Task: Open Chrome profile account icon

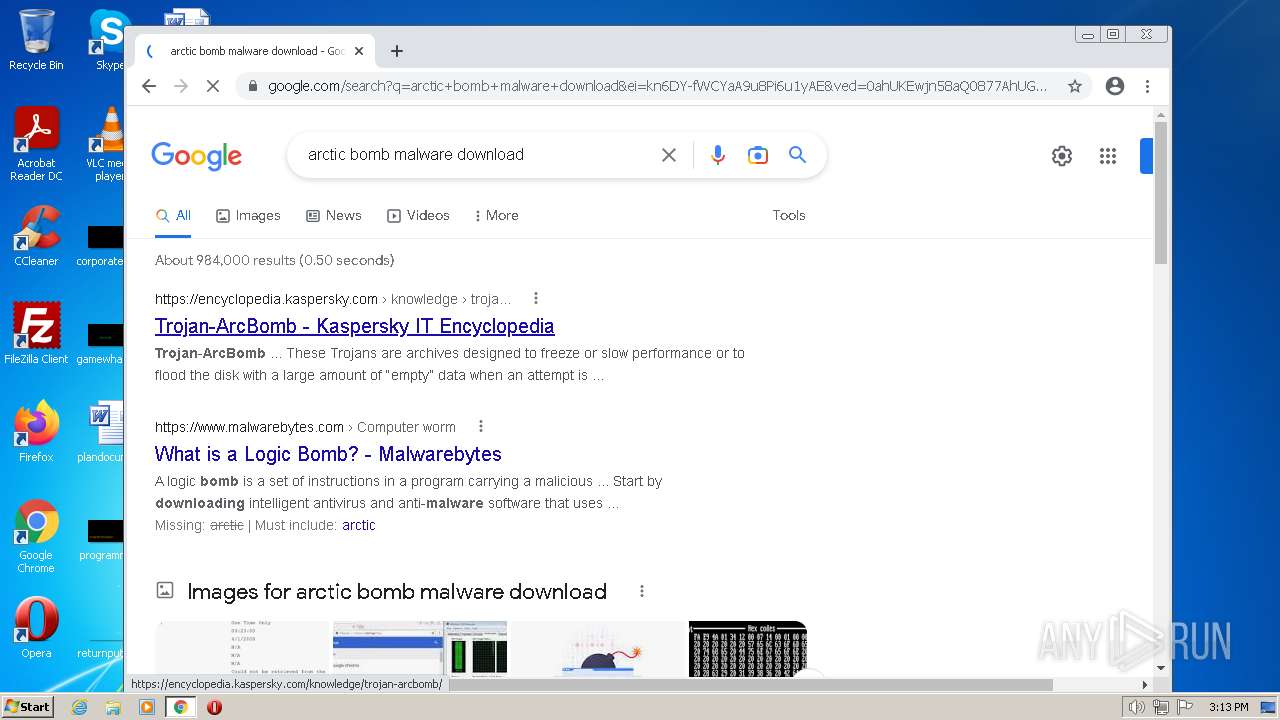Action: (1115, 86)
